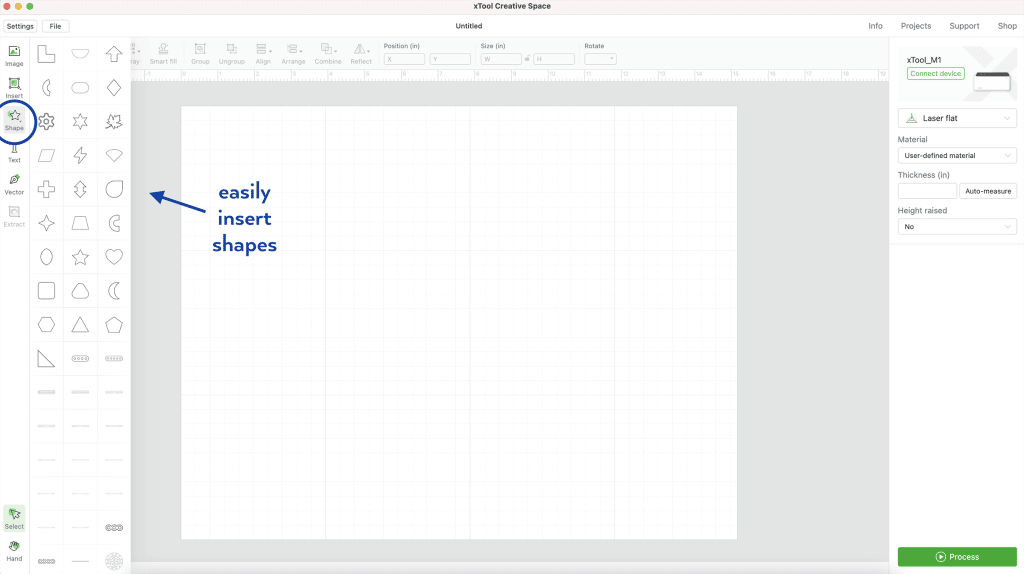1024x574 pixels.
Task: Click the Ungroup toolbar button
Action: click(x=232, y=54)
